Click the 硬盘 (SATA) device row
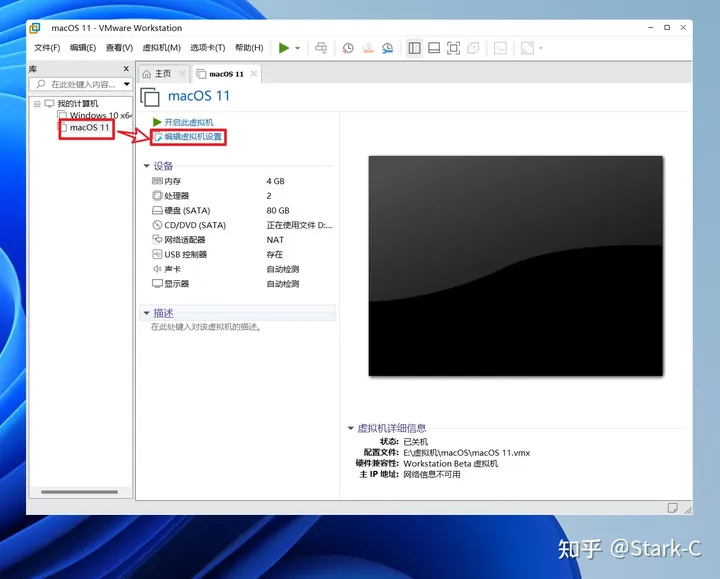720x579 pixels. click(x=242, y=210)
